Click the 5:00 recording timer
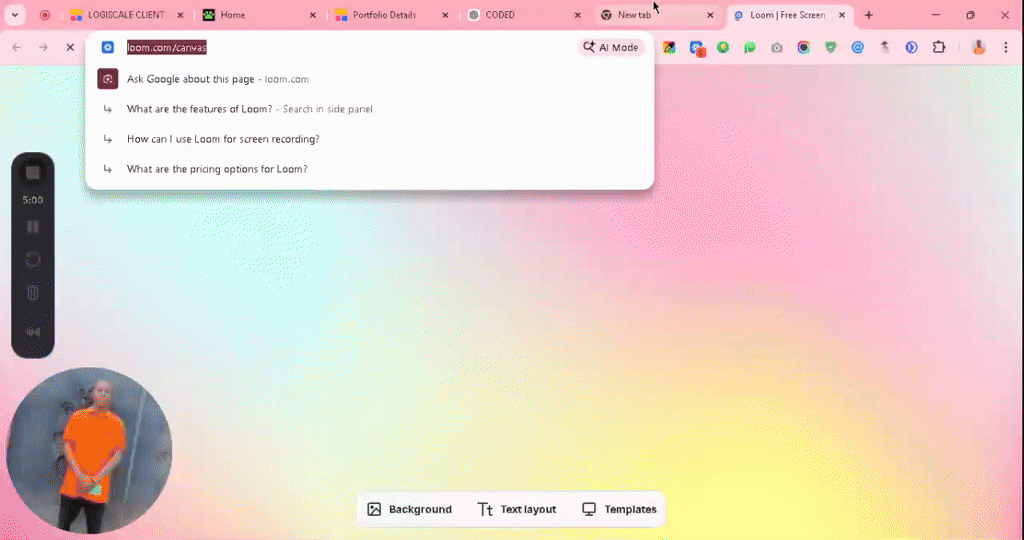The image size is (1024, 540). coord(33,200)
